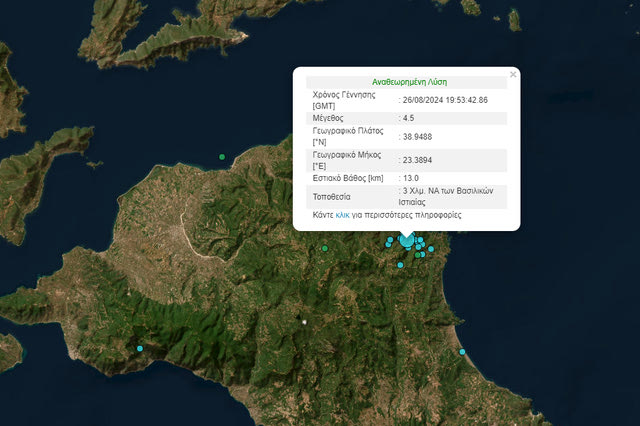Image resolution: width=640 pixels, height=426 pixels.
Task: Click the 'Μέγεθος' label
Action: 328,118
